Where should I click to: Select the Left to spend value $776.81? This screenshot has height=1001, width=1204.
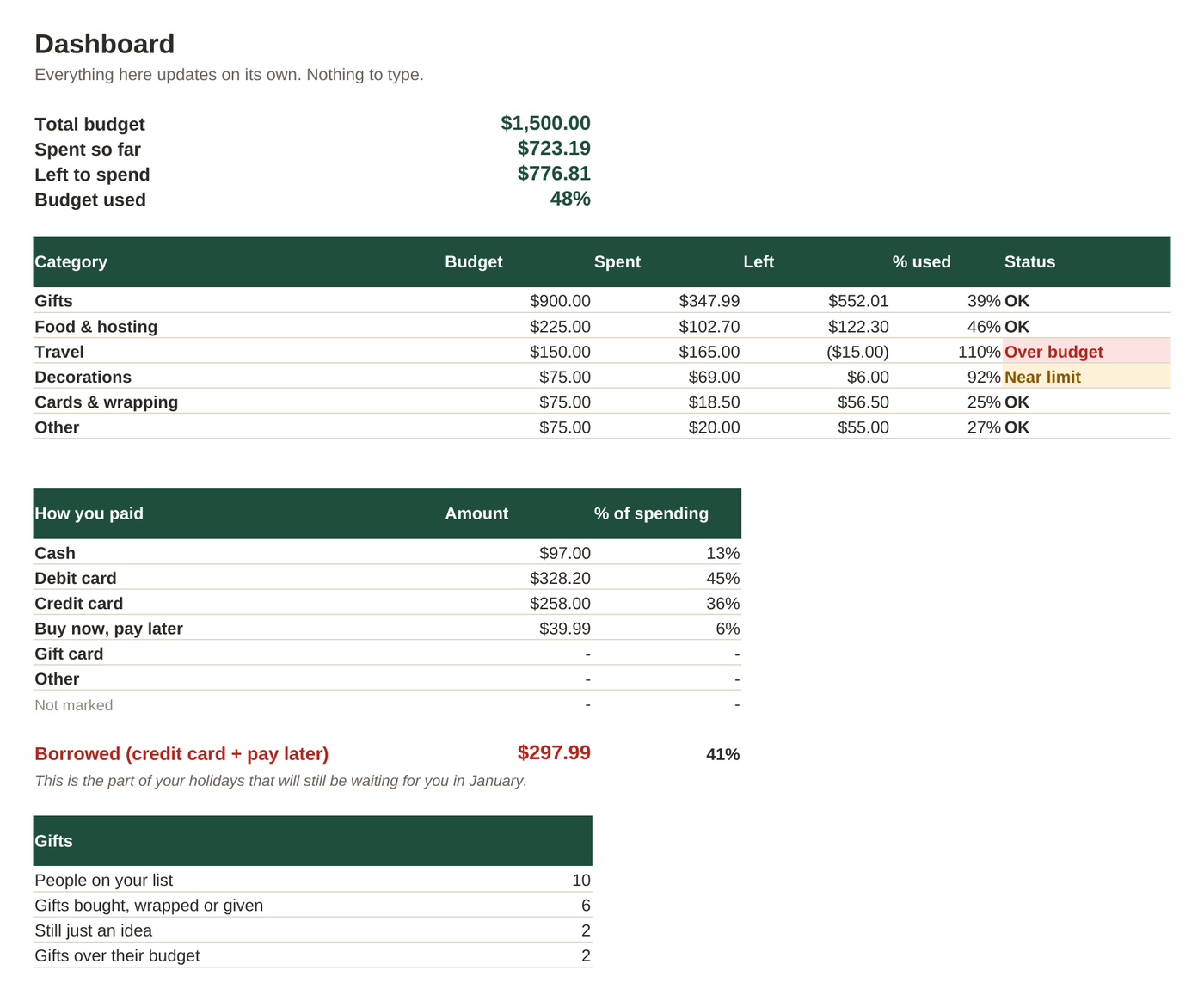(x=554, y=173)
